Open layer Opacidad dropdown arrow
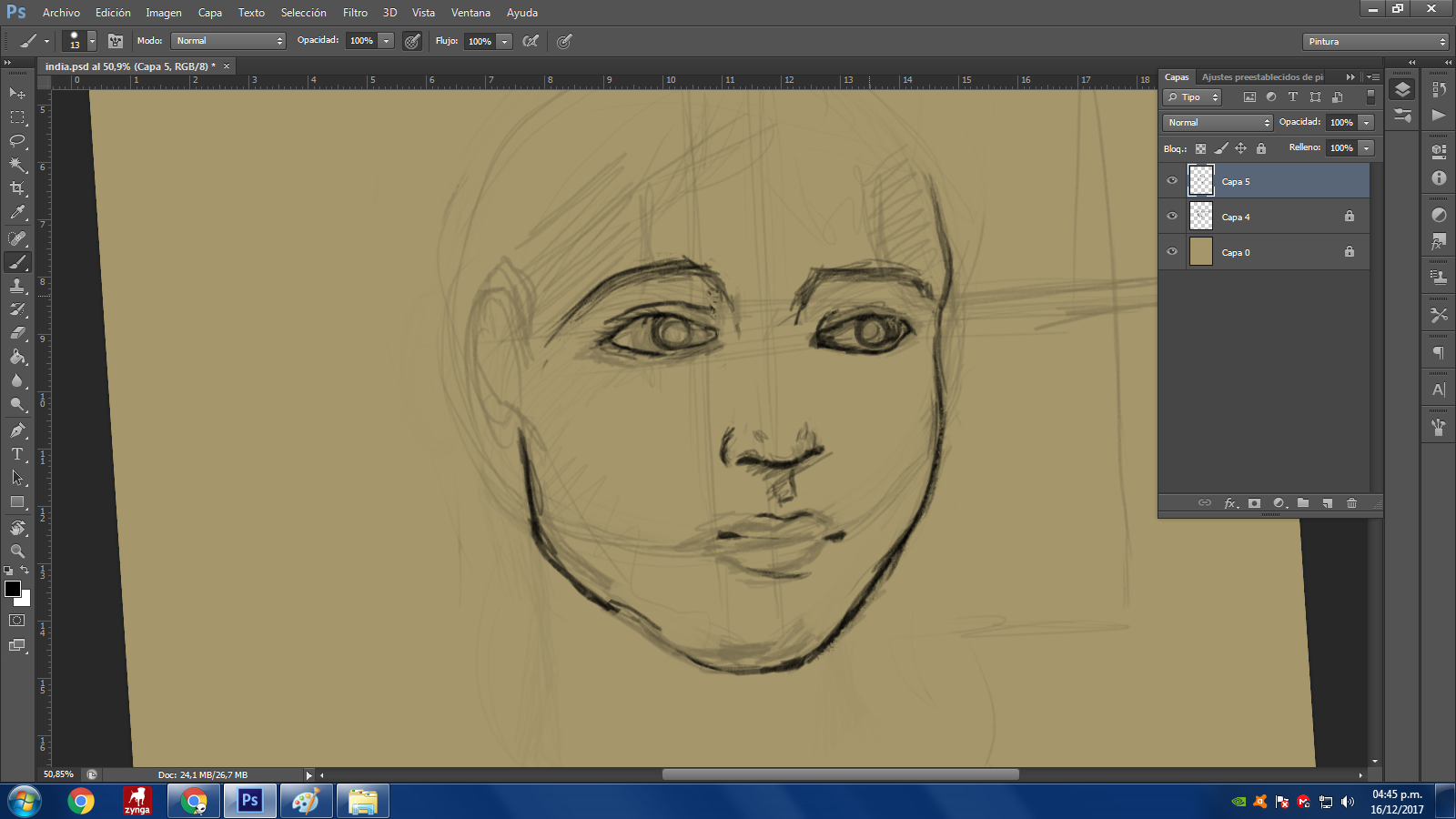 pyautogui.click(x=1367, y=123)
